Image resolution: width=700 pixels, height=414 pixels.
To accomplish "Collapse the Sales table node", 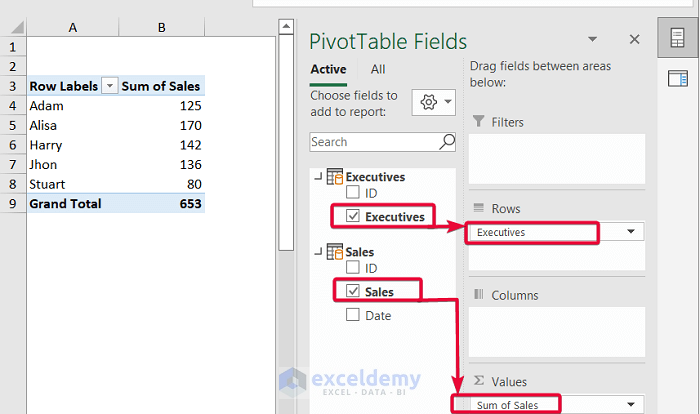I will click(318, 251).
